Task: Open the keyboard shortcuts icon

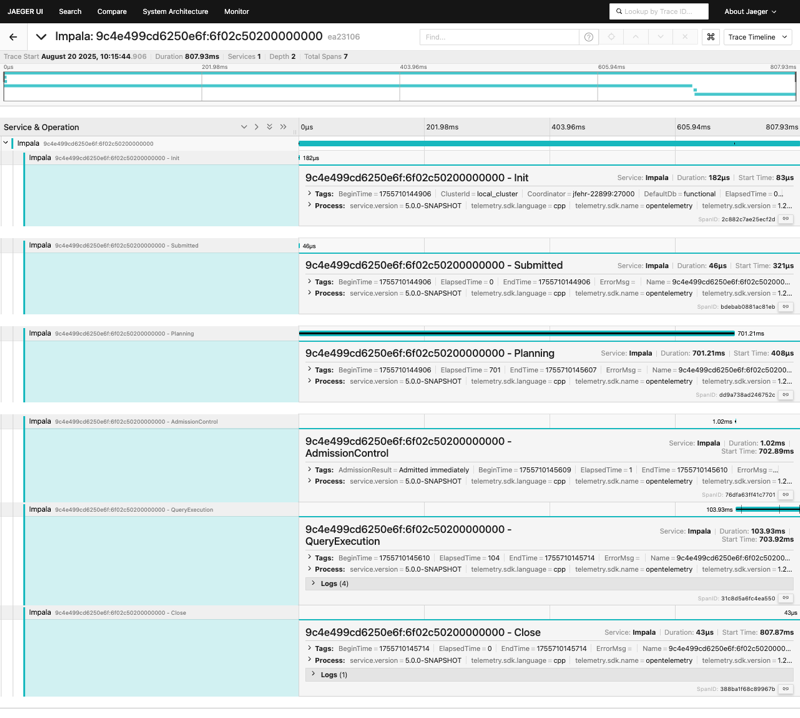Action: click(711, 37)
